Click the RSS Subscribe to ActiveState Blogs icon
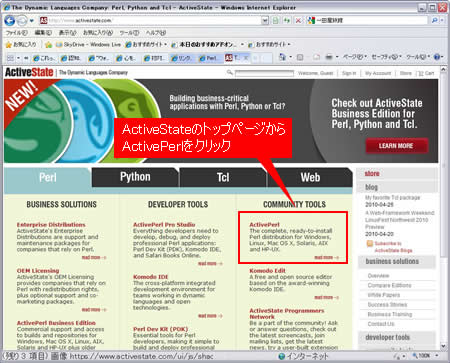 coord(369,244)
